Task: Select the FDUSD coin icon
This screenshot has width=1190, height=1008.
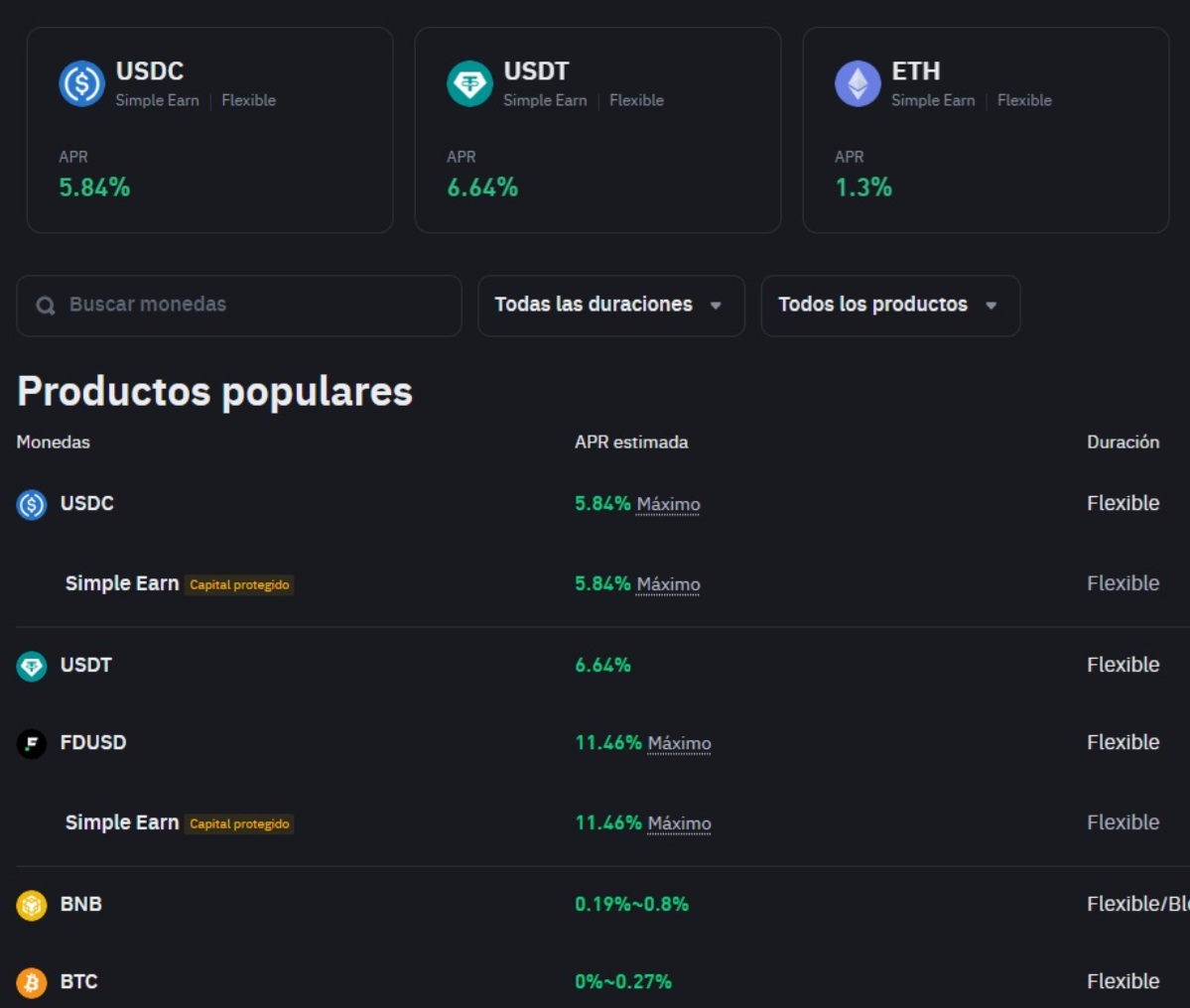Action: pyautogui.click(x=33, y=742)
